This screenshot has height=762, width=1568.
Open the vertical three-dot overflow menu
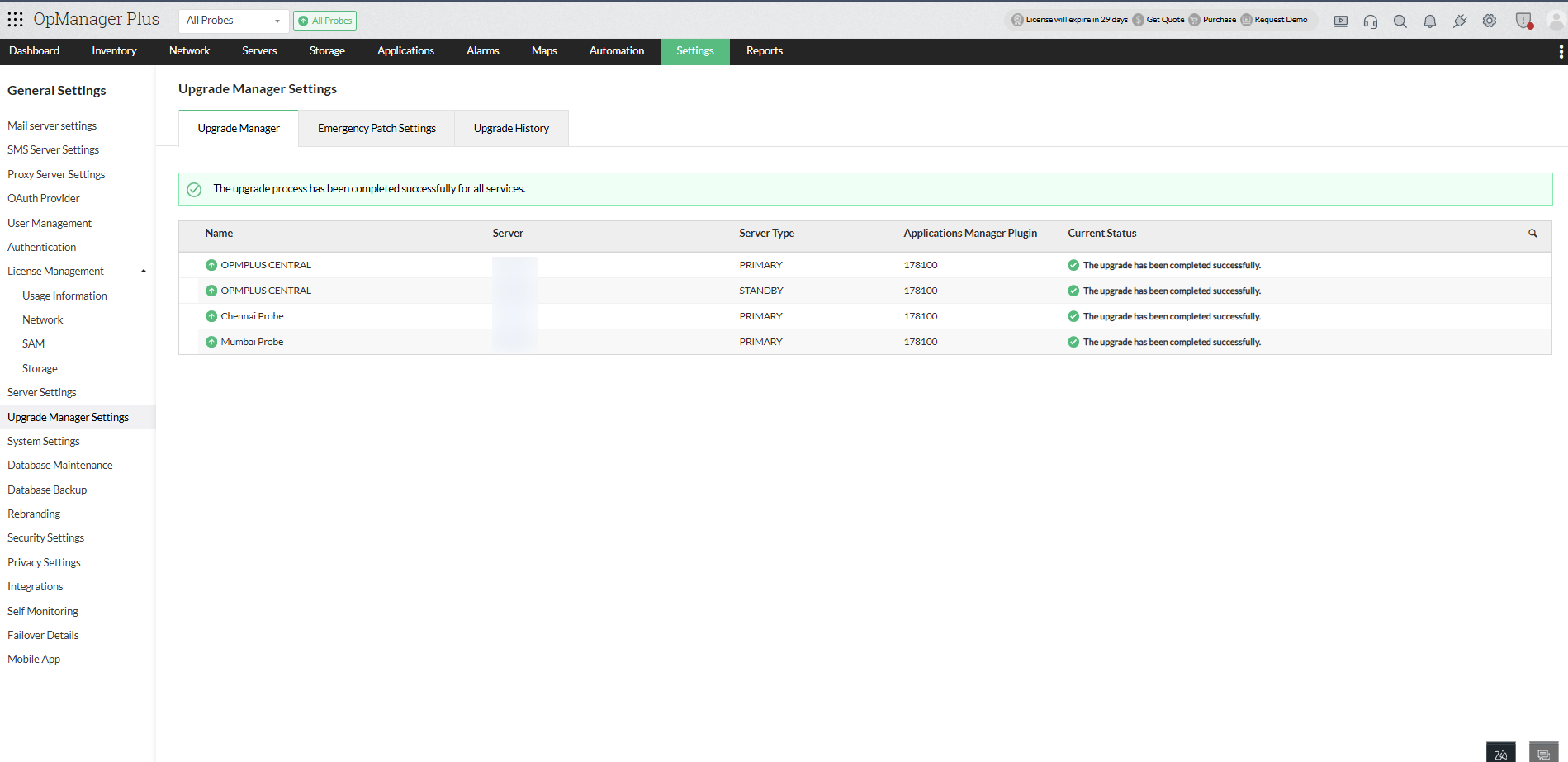tap(1561, 51)
